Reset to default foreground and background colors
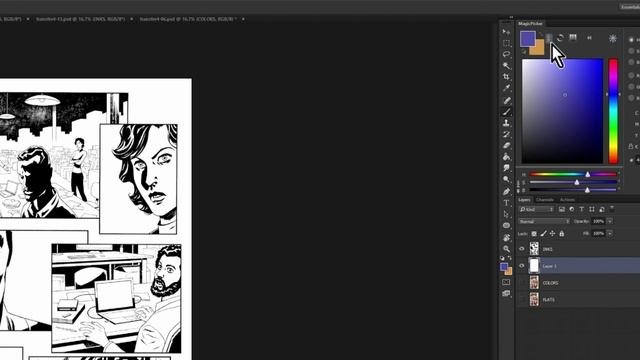Image resolution: width=640 pixels, height=360 pixels. [502, 258]
